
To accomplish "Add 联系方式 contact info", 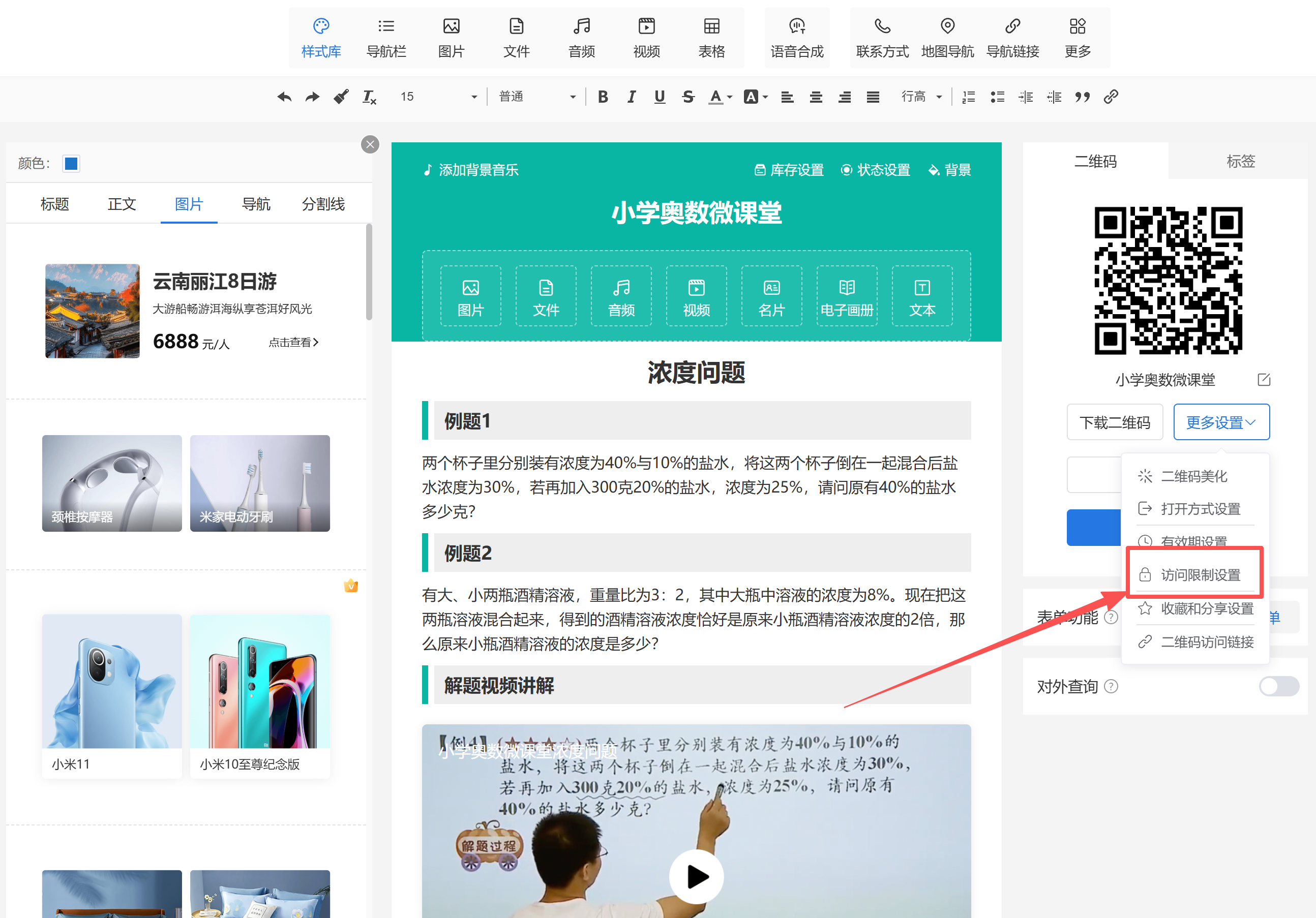I will (x=882, y=38).
